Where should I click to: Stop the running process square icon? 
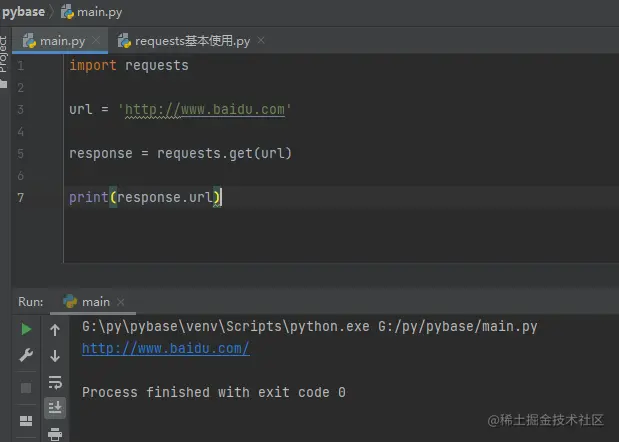tap(26, 388)
